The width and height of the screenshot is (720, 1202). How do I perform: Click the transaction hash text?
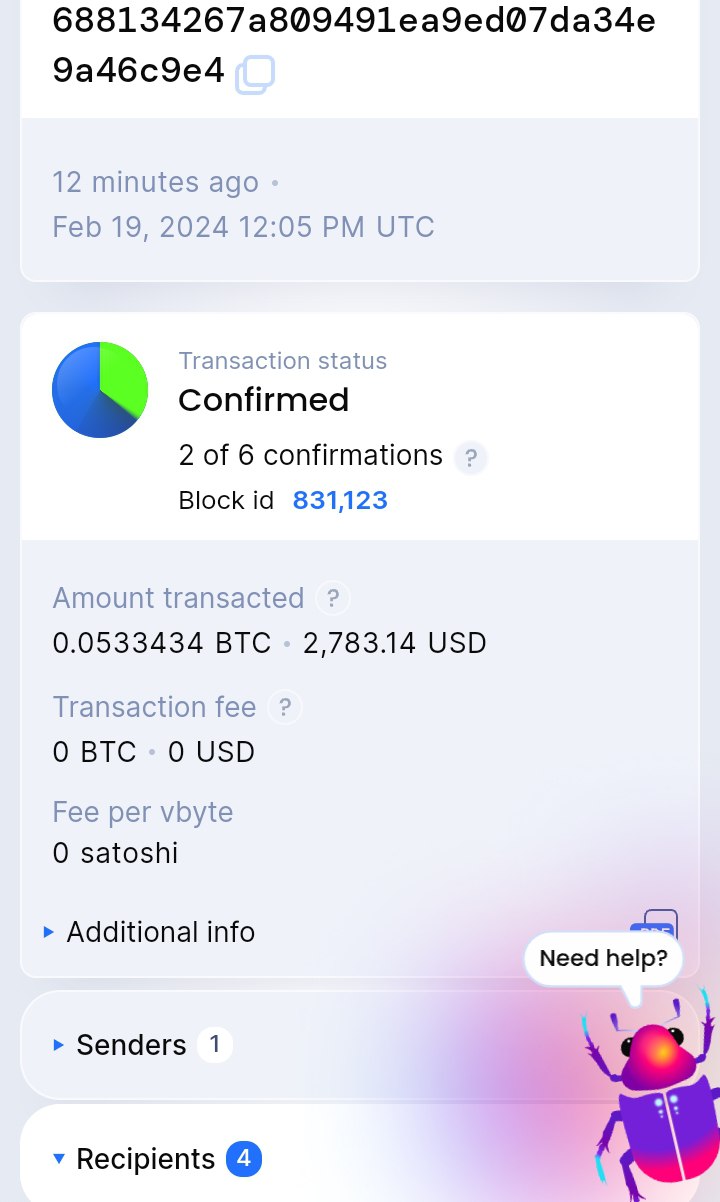(x=353, y=45)
